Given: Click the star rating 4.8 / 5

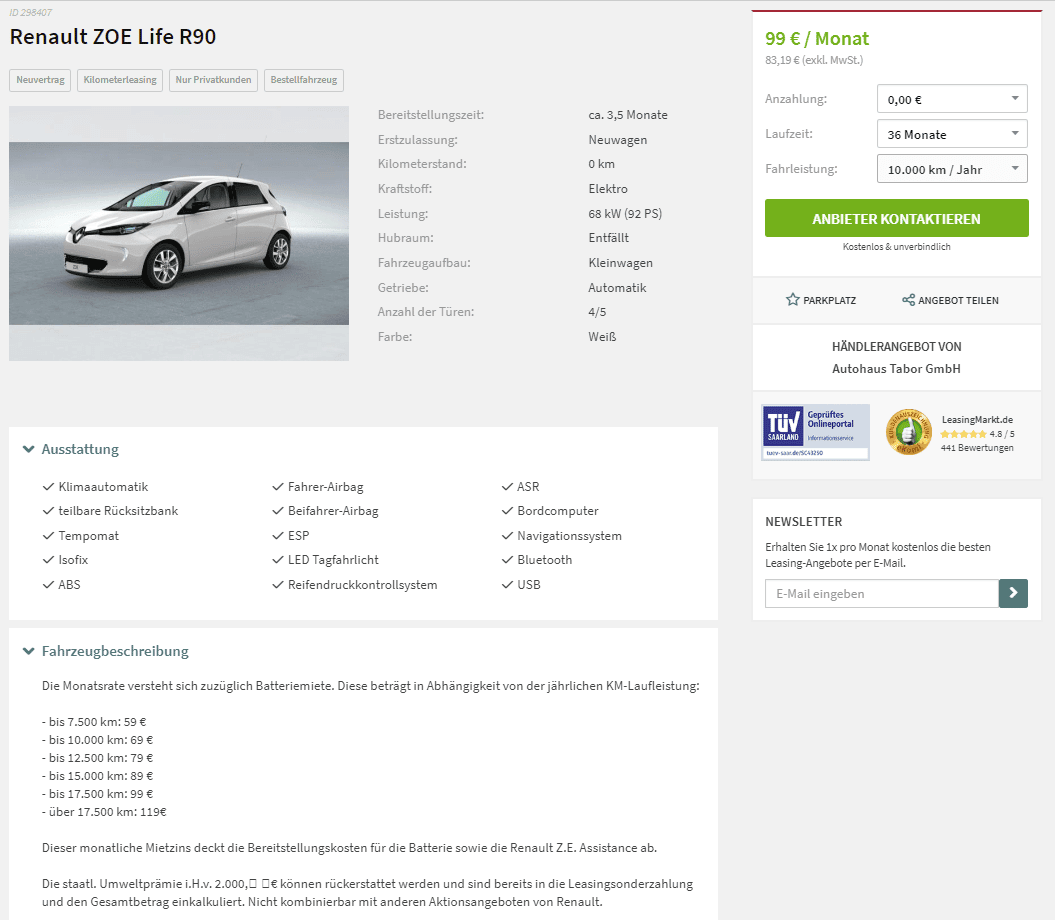Looking at the screenshot, I should click(x=977, y=434).
